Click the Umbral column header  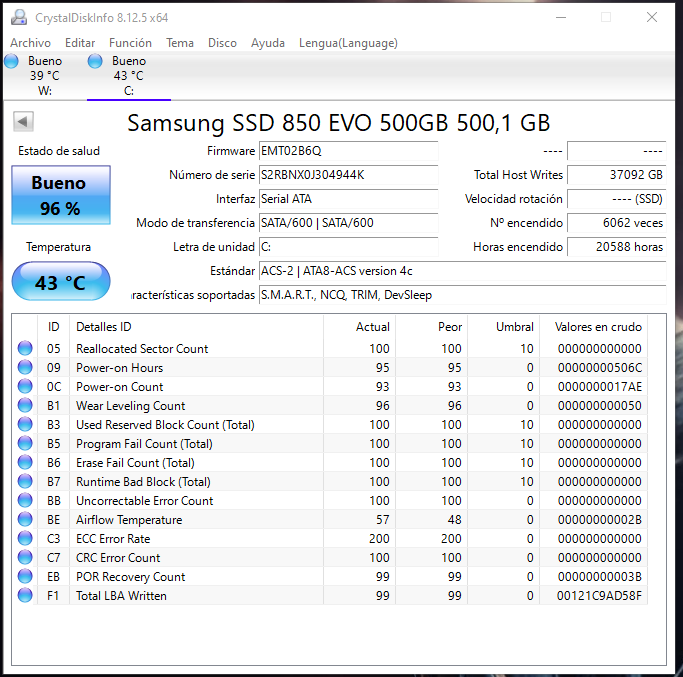[x=504, y=327]
